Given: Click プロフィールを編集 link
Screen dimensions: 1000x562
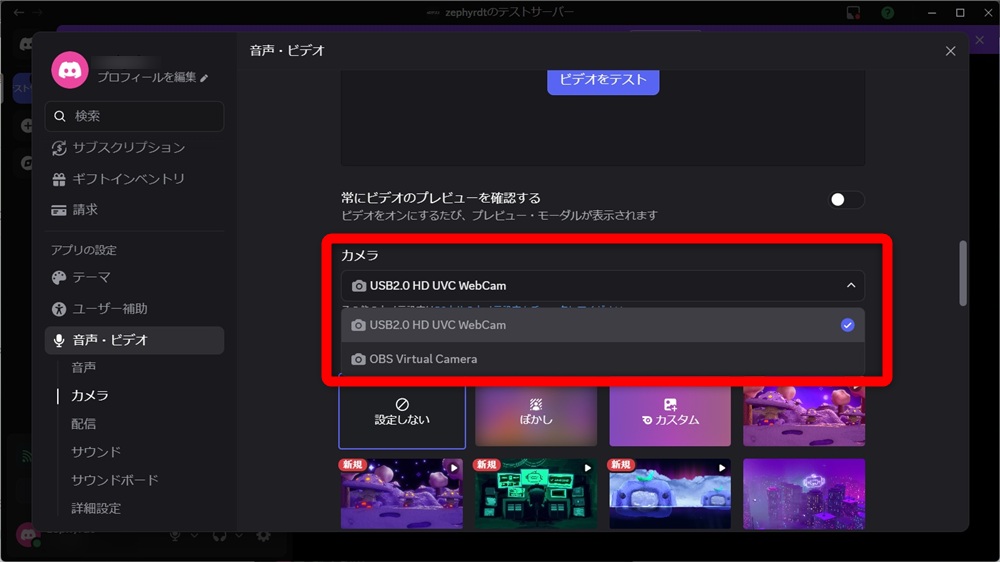Looking at the screenshot, I should (x=147, y=77).
